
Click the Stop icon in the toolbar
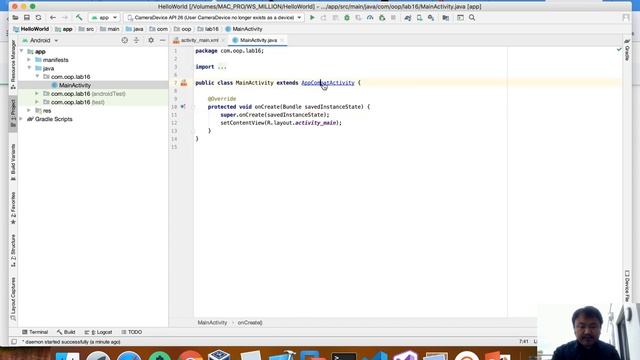pos(393,18)
